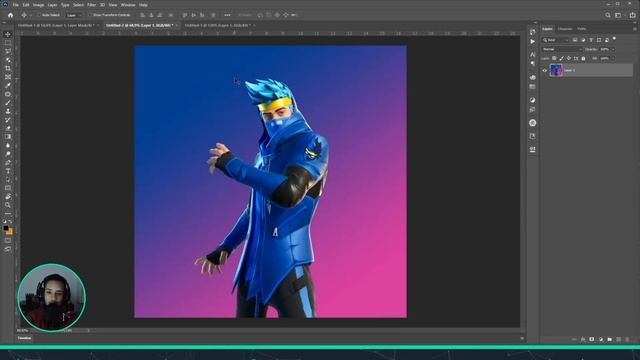Select the Dodge tool

(x=8, y=154)
